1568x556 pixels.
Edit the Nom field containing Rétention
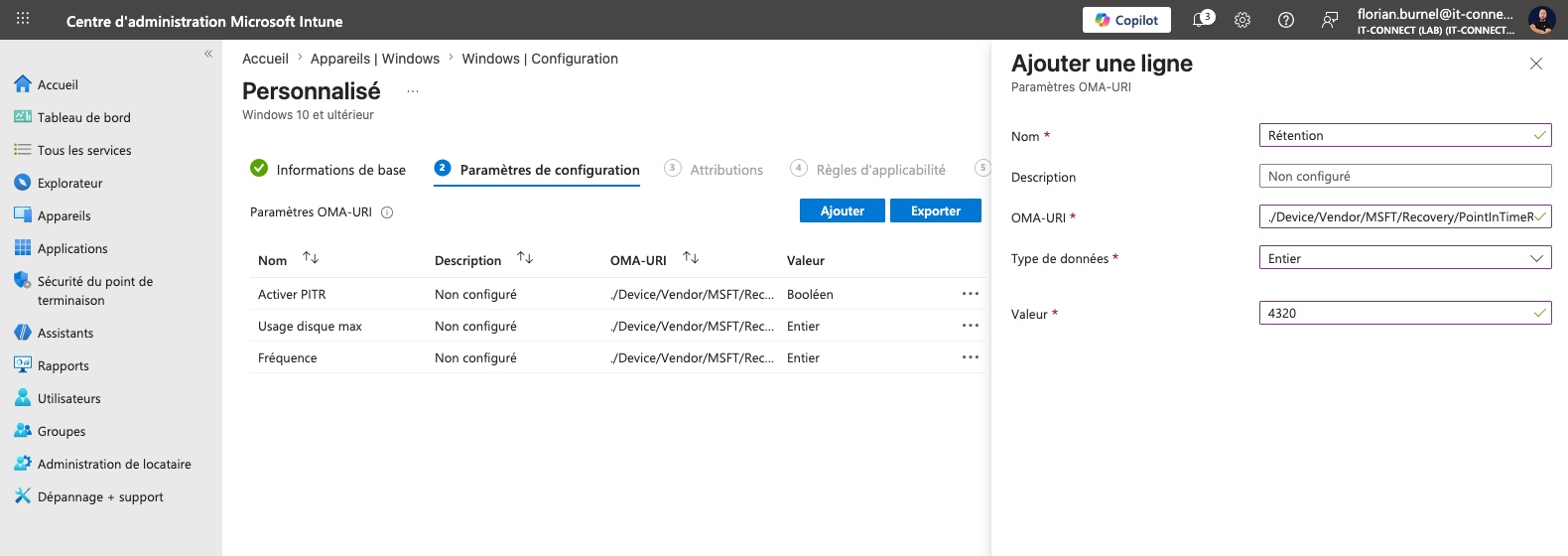pyautogui.click(x=1404, y=135)
